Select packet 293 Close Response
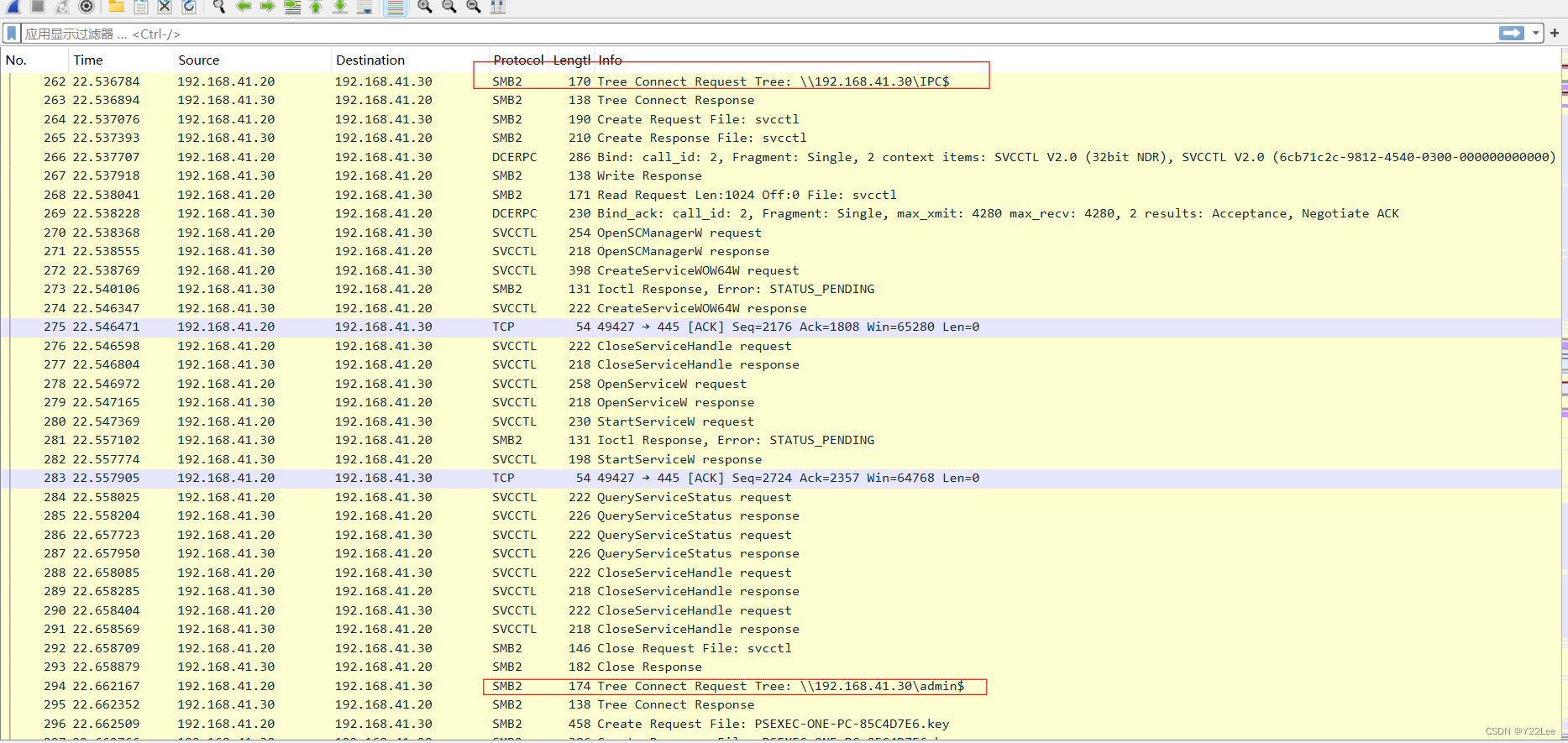The image size is (1568, 743). [x=781, y=667]
